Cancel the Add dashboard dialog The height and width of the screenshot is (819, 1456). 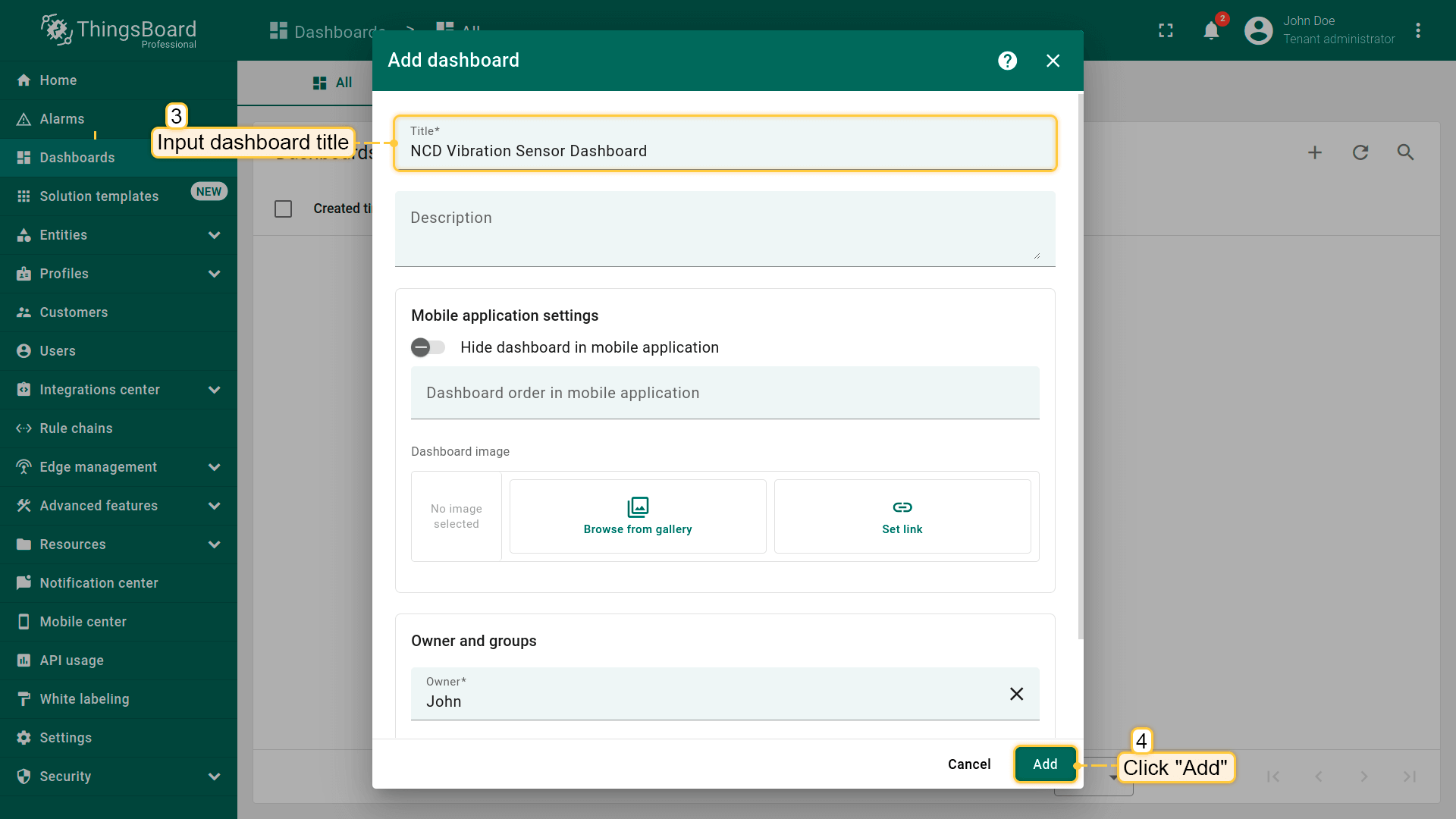pyautogui.click(x=968, y=764)
